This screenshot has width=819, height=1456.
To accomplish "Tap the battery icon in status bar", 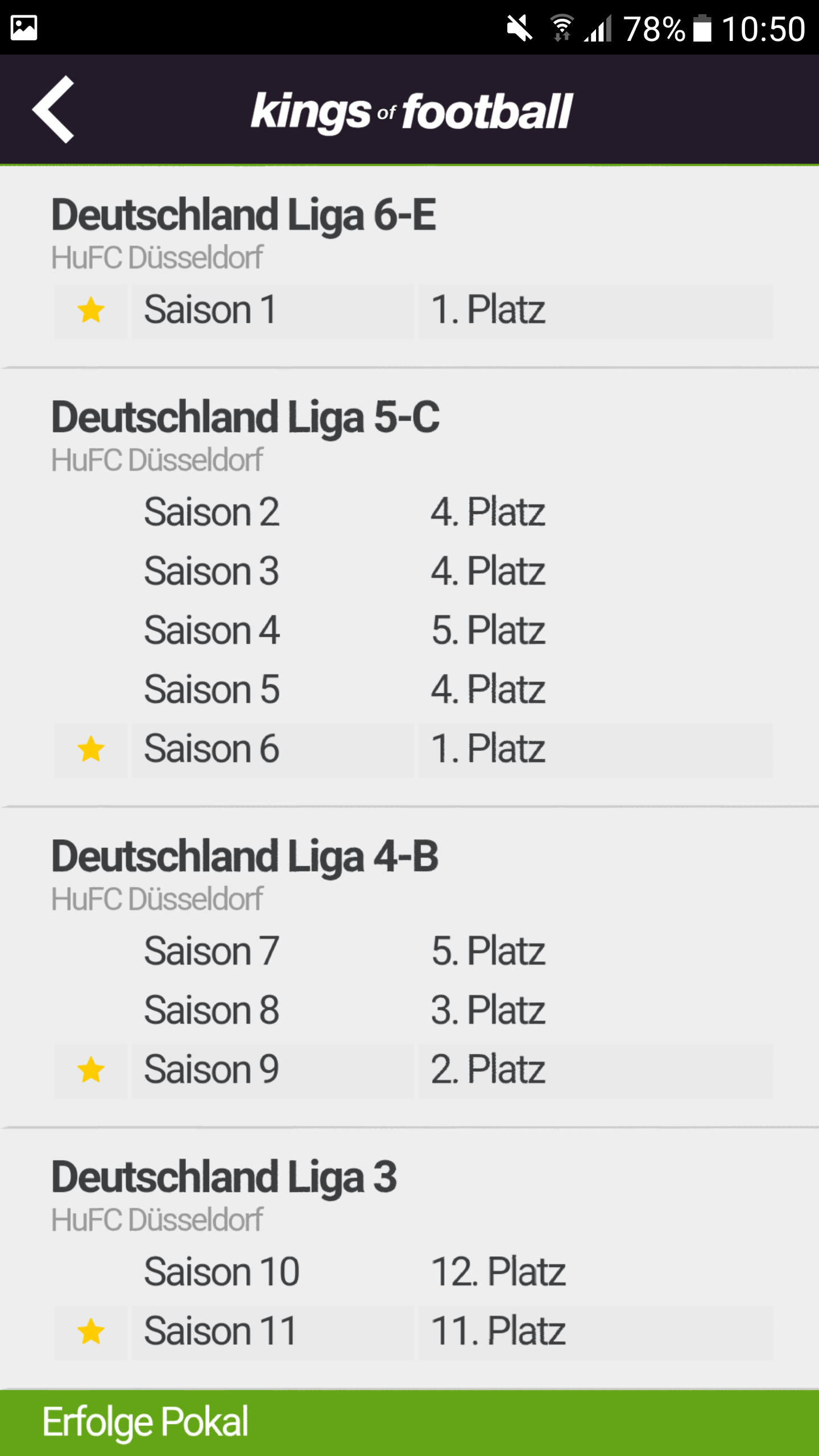I will pyautogui.click(x=703, y=28).
